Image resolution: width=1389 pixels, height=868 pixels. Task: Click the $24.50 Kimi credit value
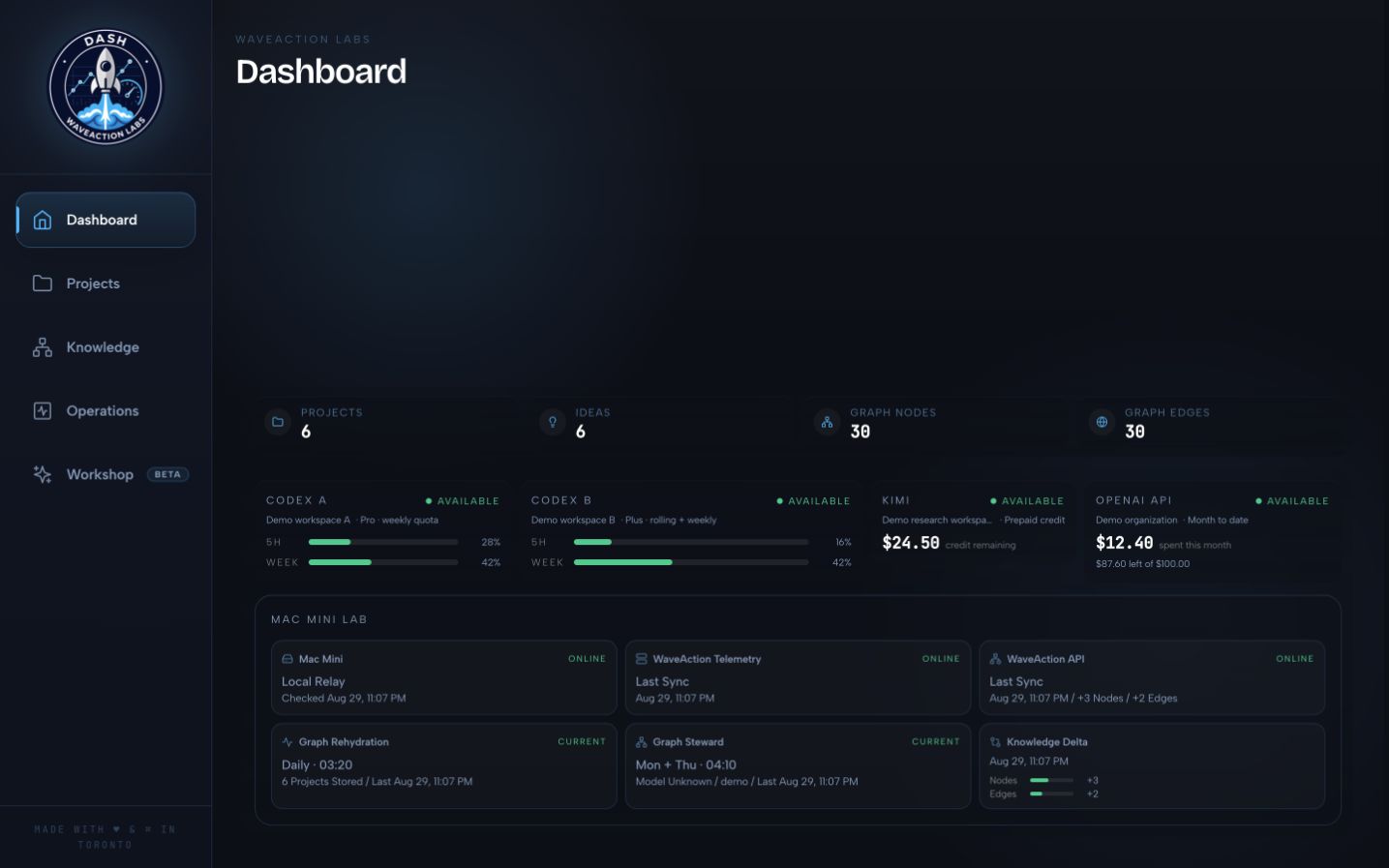[911, 543]
